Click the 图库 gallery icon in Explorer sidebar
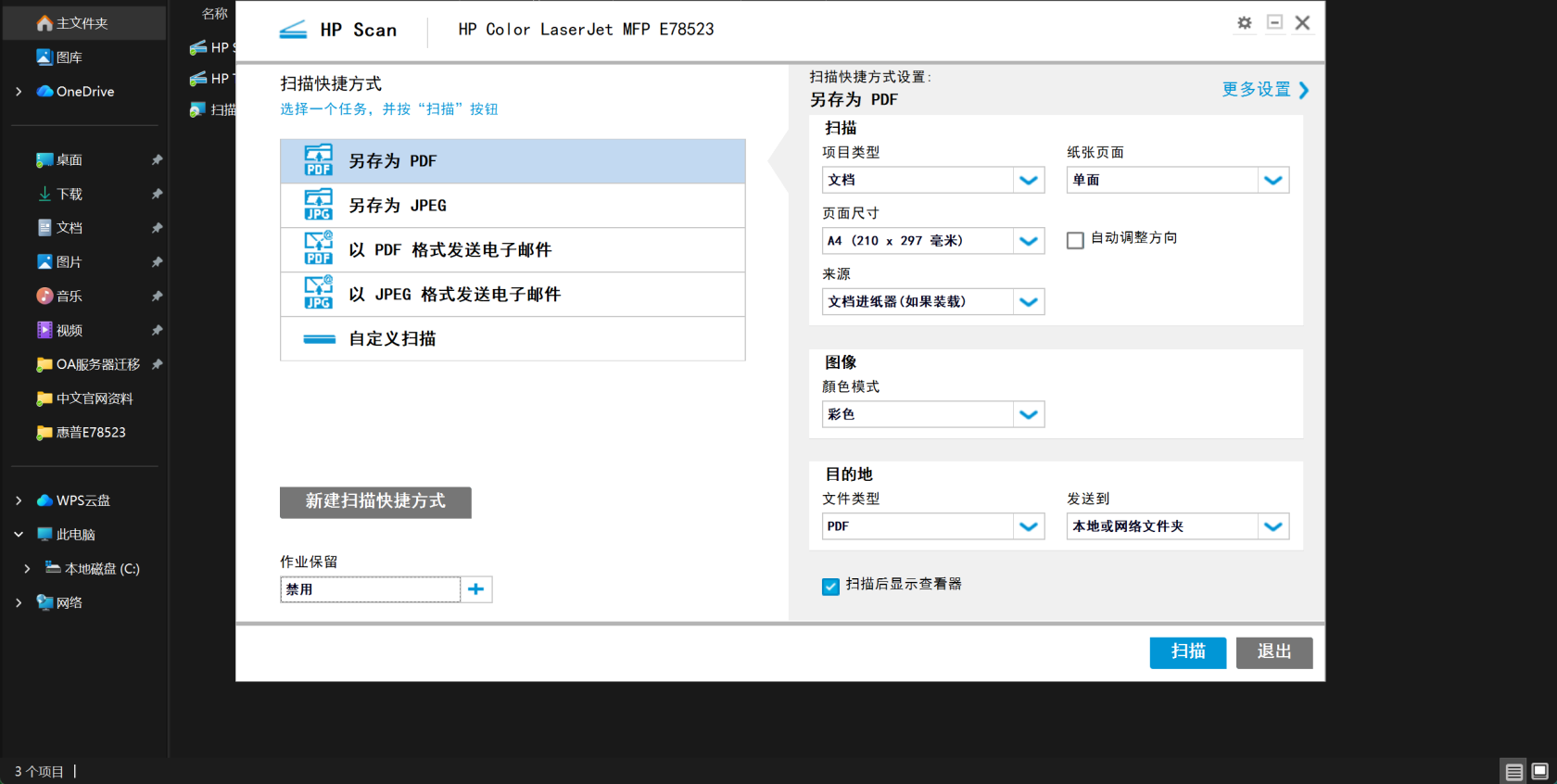1557x784 pixels. [x=44, y=57]
